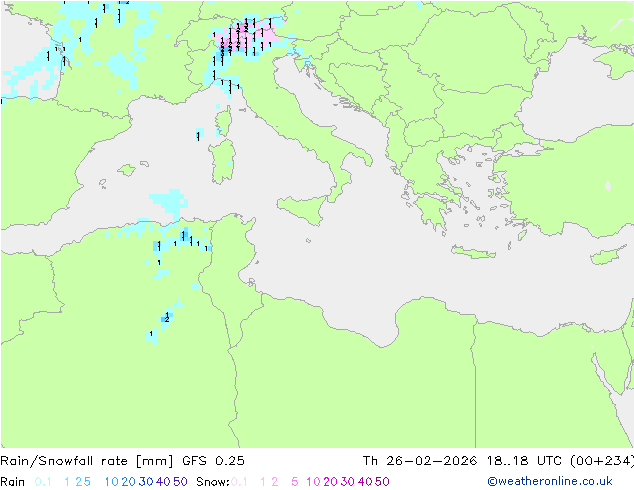Pick the Snow legend 20 value
The width and height of the screenshot is (634, 490).
click(x=330, y=482)
